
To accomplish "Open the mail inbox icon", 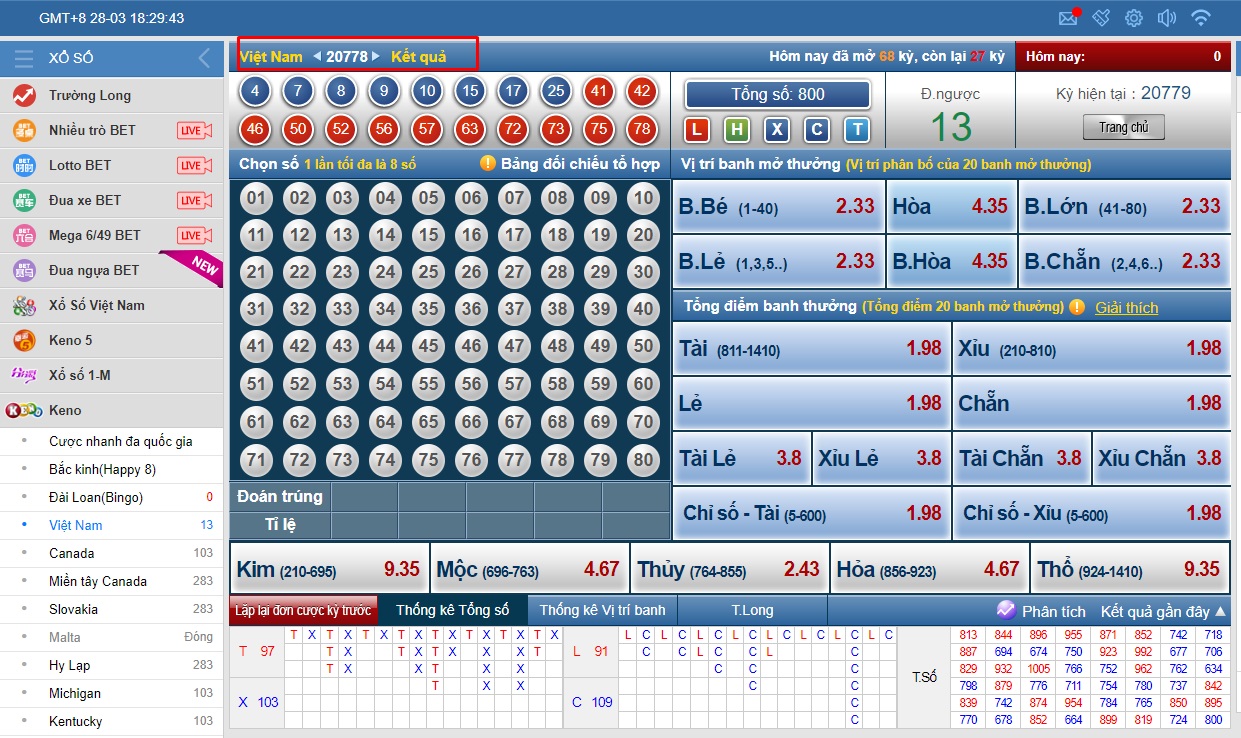I will click(x=1068, y=18).
